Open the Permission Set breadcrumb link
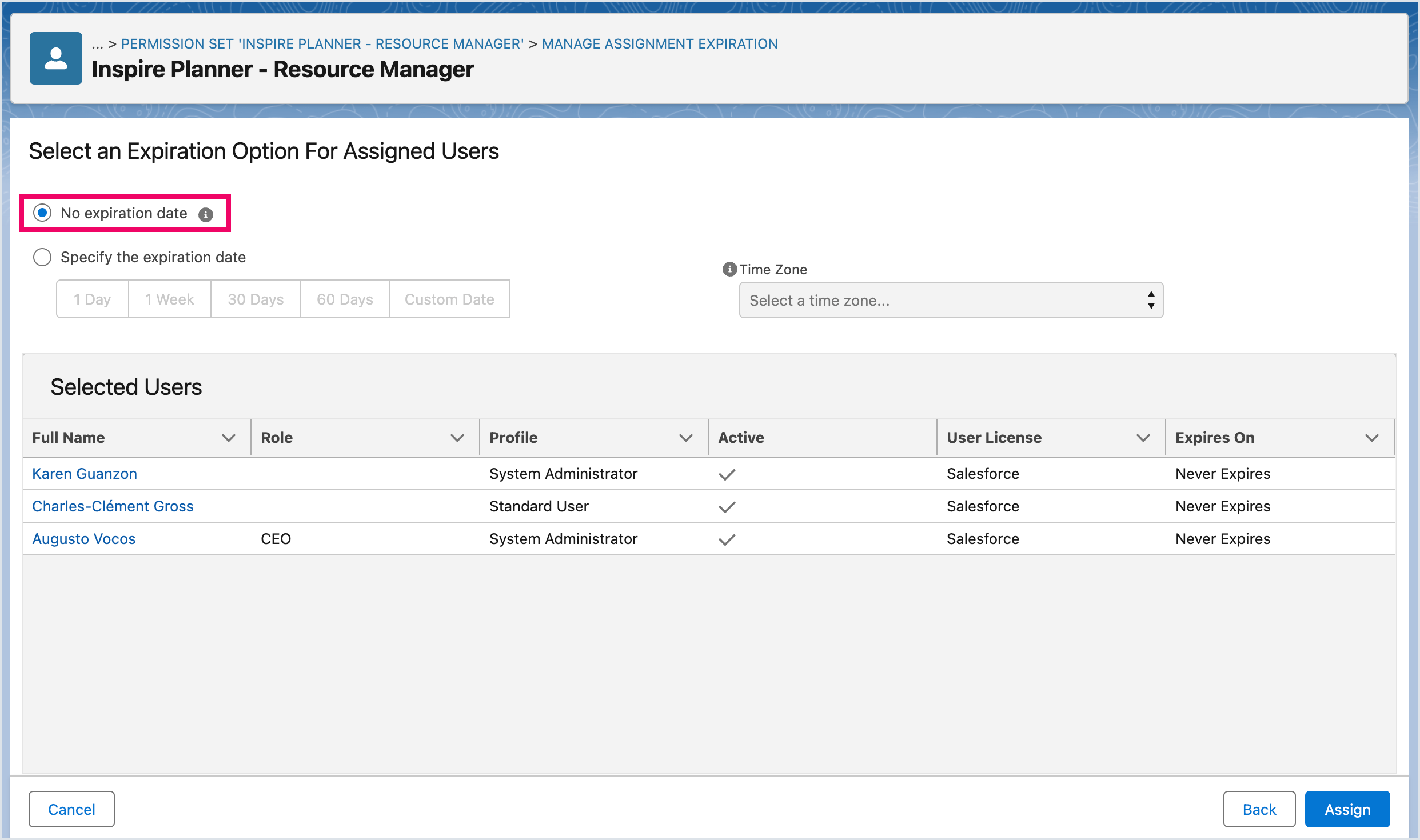Screen dimensions: 1420x840 pyautogui.click(x=322, y=44)
